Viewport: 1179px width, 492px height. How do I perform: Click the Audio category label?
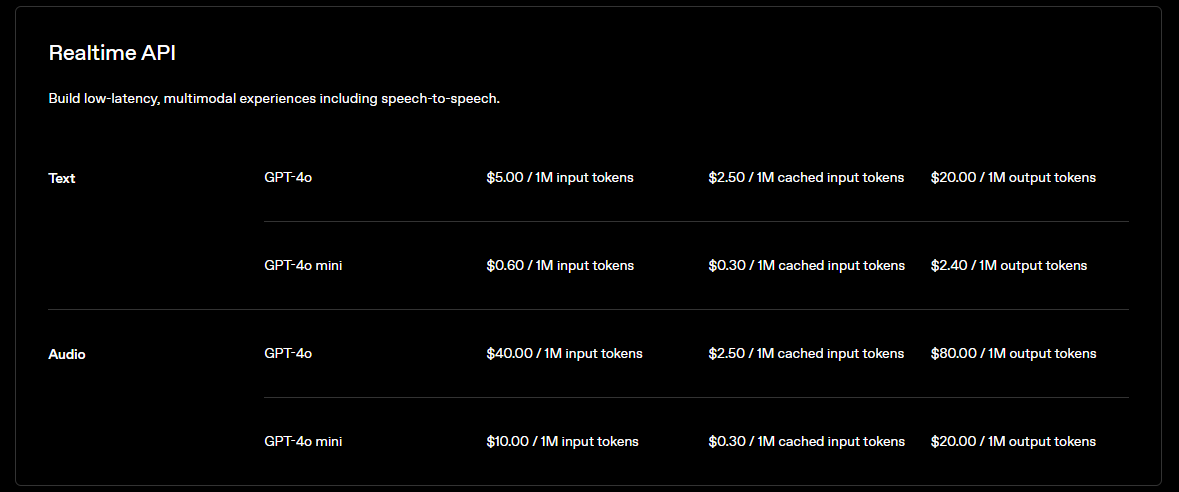(x=67, y=354)
